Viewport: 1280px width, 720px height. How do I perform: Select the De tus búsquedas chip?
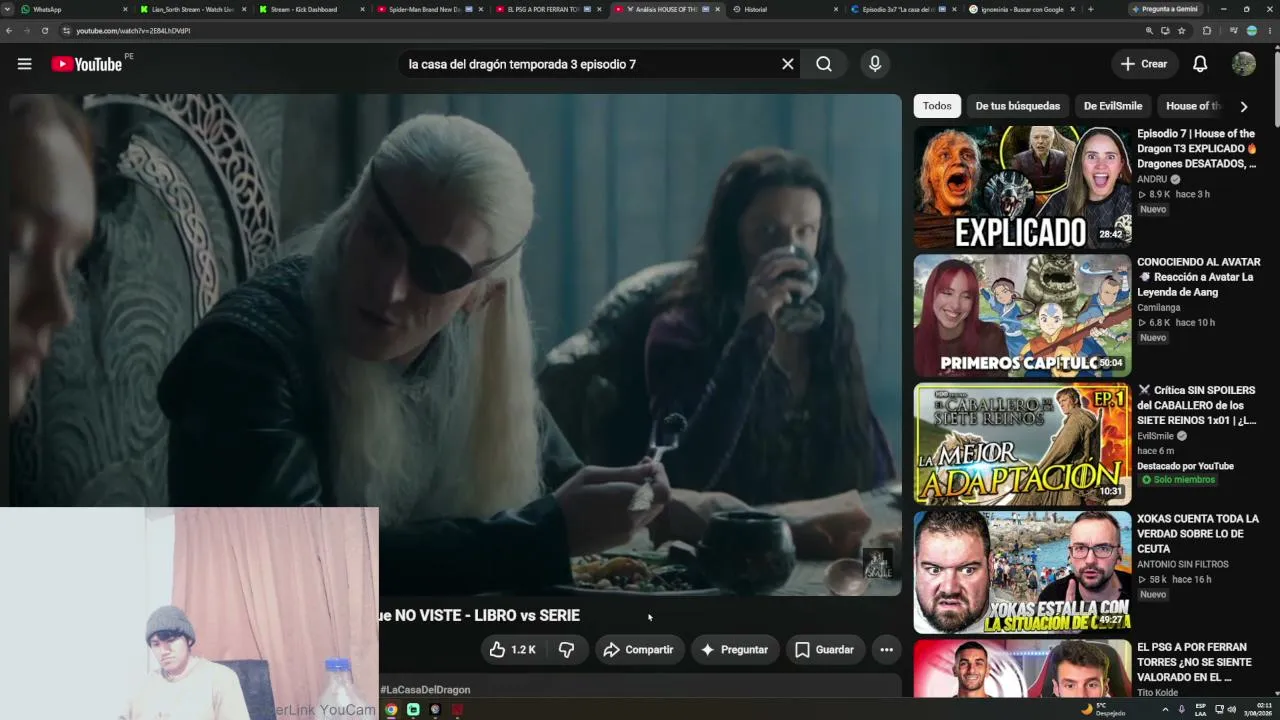click(1018, 106)
